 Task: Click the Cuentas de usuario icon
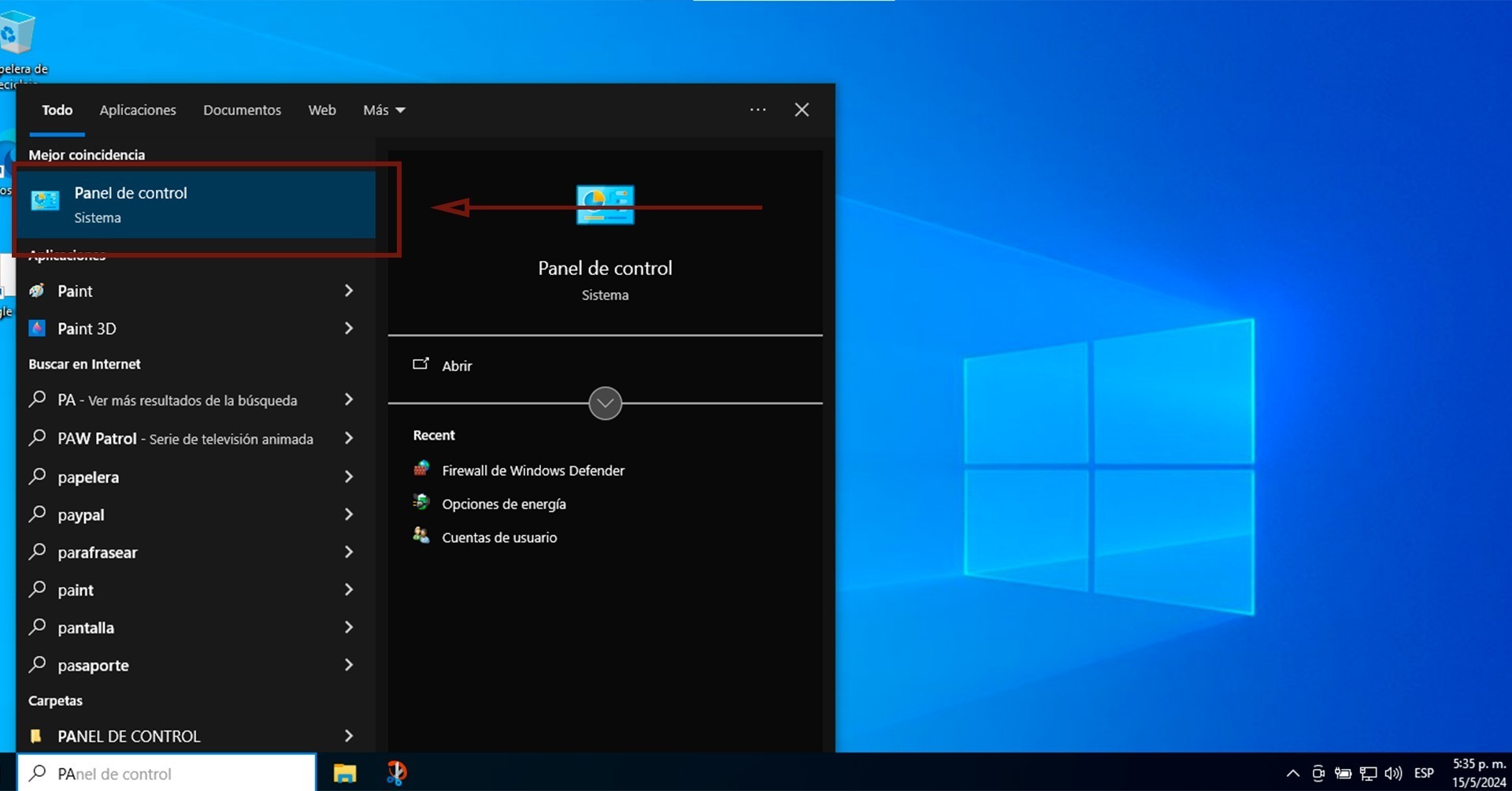click(x=421, y=537)
